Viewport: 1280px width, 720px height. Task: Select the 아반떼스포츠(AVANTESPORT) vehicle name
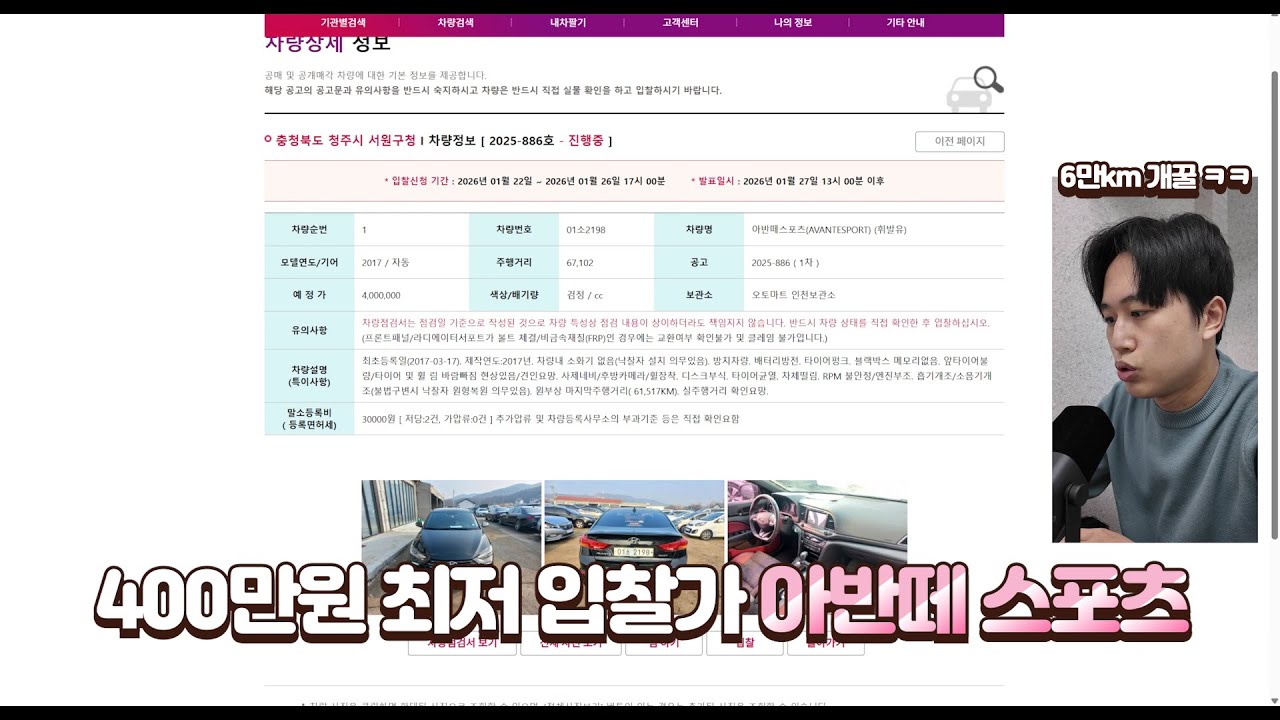point(829,230)
